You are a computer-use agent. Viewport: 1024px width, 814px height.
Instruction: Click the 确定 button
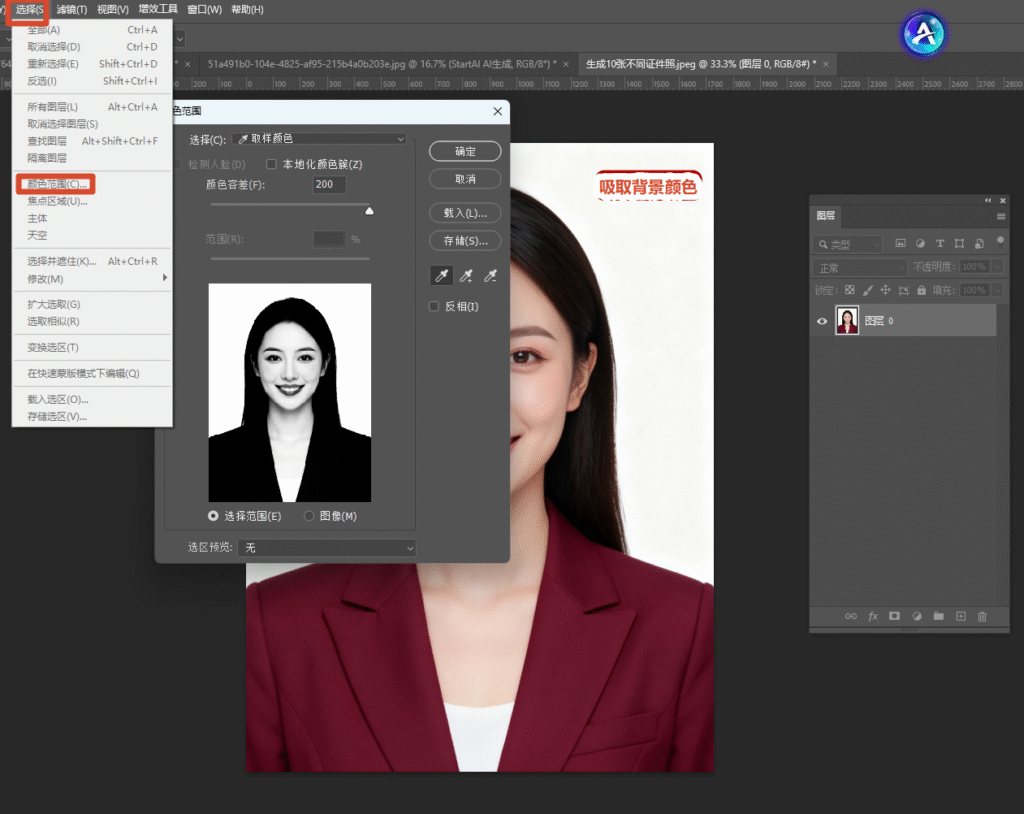465,151
